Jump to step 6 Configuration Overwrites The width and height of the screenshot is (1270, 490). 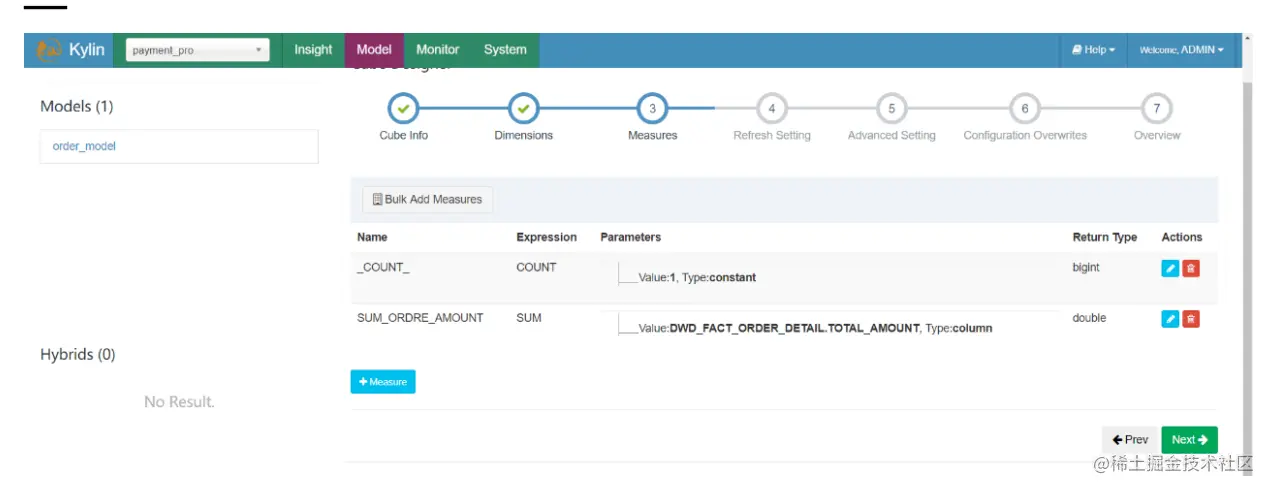tap(1024, 108)
